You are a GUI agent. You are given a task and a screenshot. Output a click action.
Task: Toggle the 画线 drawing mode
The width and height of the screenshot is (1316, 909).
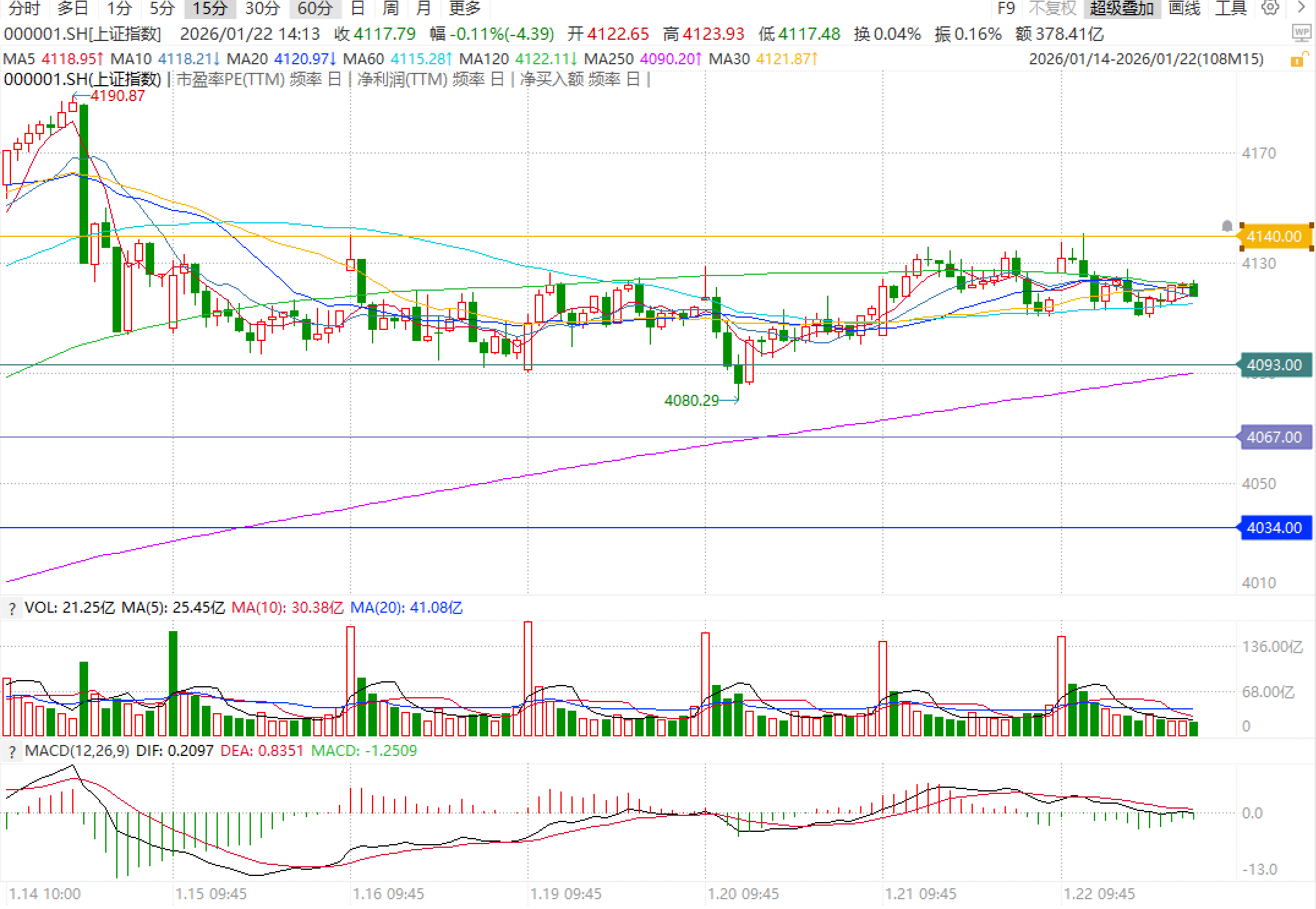pos(1184,9)
